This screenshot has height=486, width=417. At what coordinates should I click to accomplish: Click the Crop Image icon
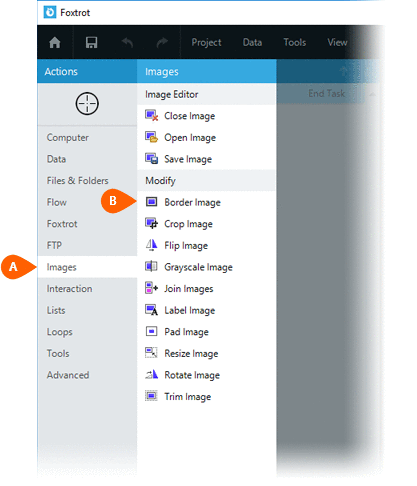point(151,224)
